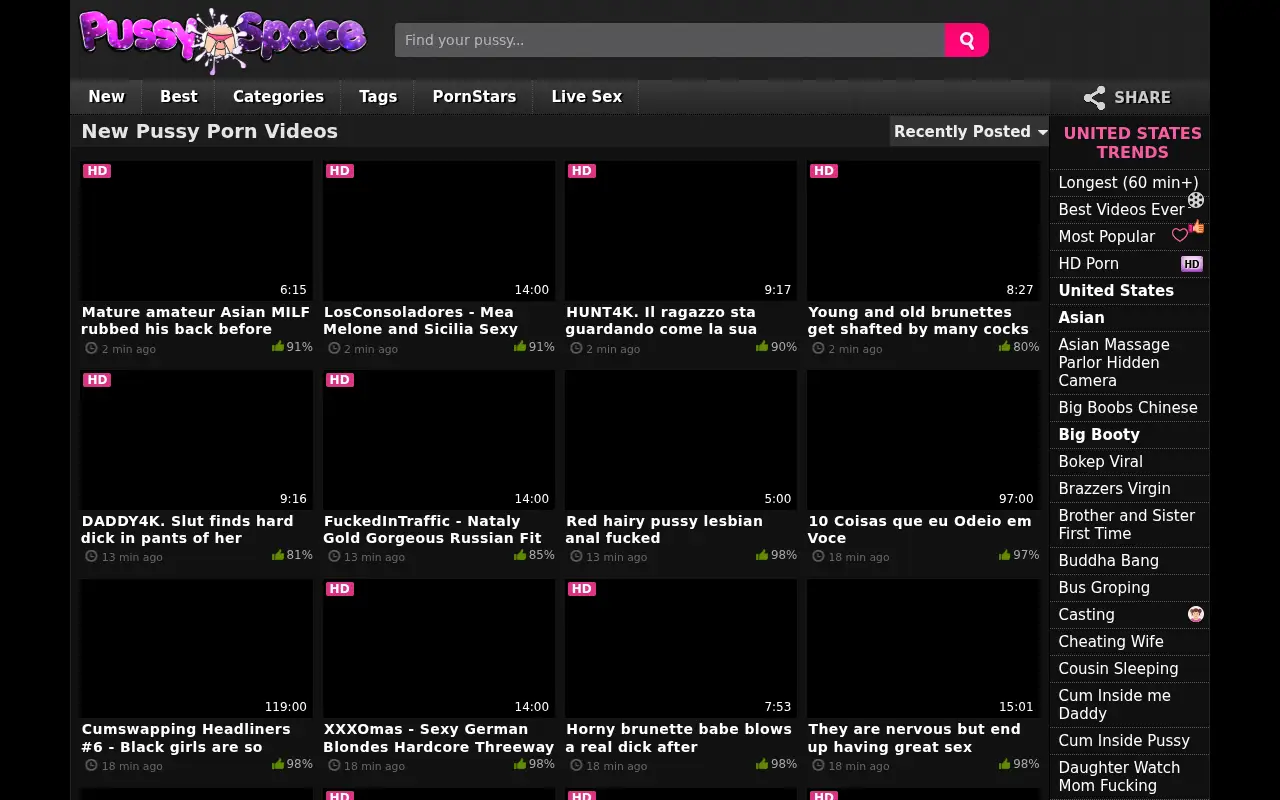Open the video thumbnail with 97:00 duration
This screenshot has width=1280, height=800.
923,440
